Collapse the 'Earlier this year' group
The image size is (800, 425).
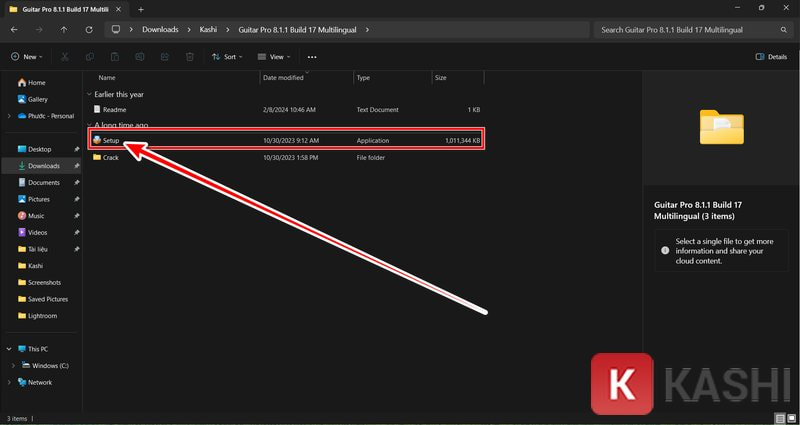coord(88,94)
